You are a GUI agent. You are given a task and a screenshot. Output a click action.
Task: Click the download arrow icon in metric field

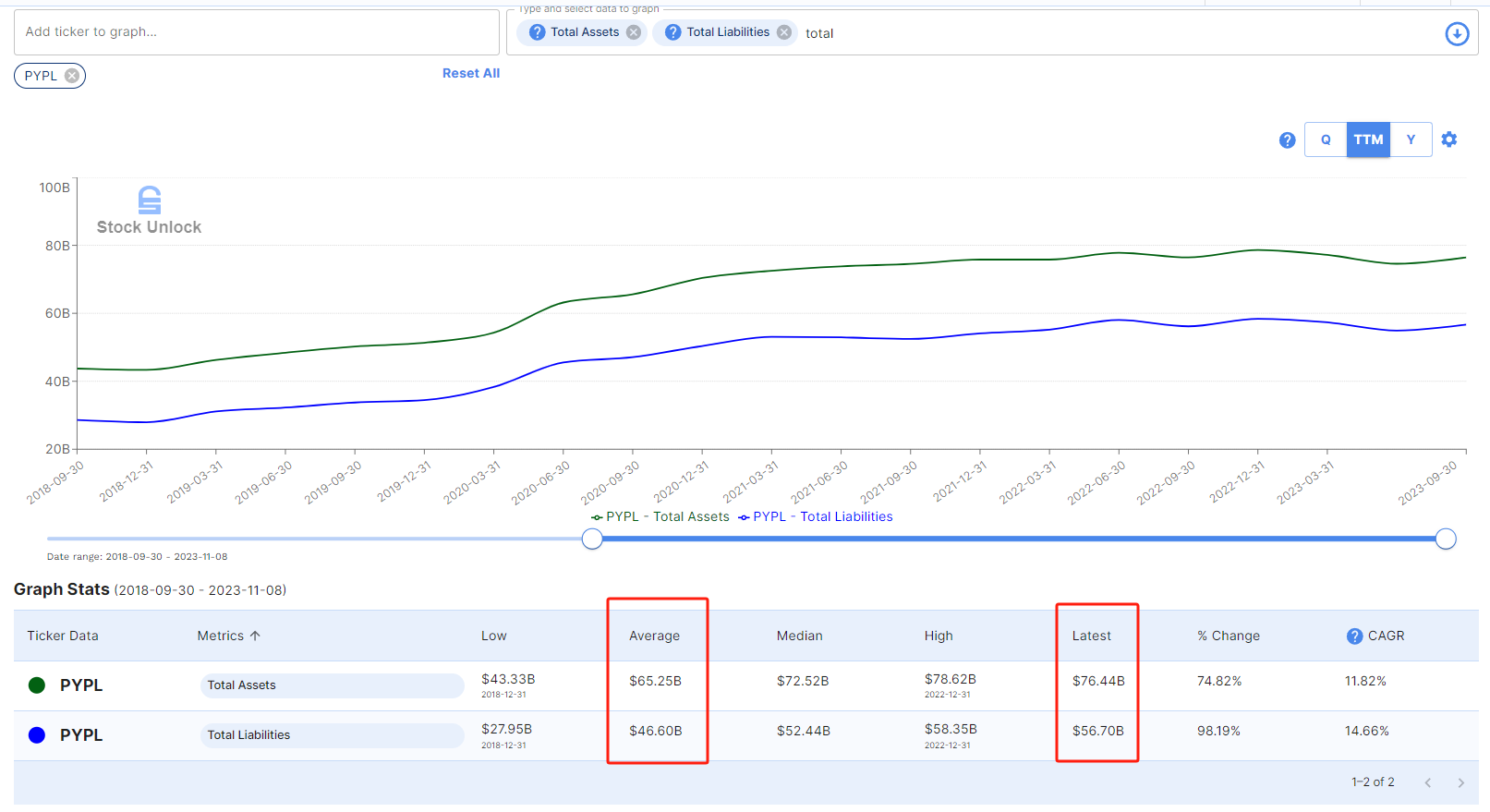(1457, 34)
